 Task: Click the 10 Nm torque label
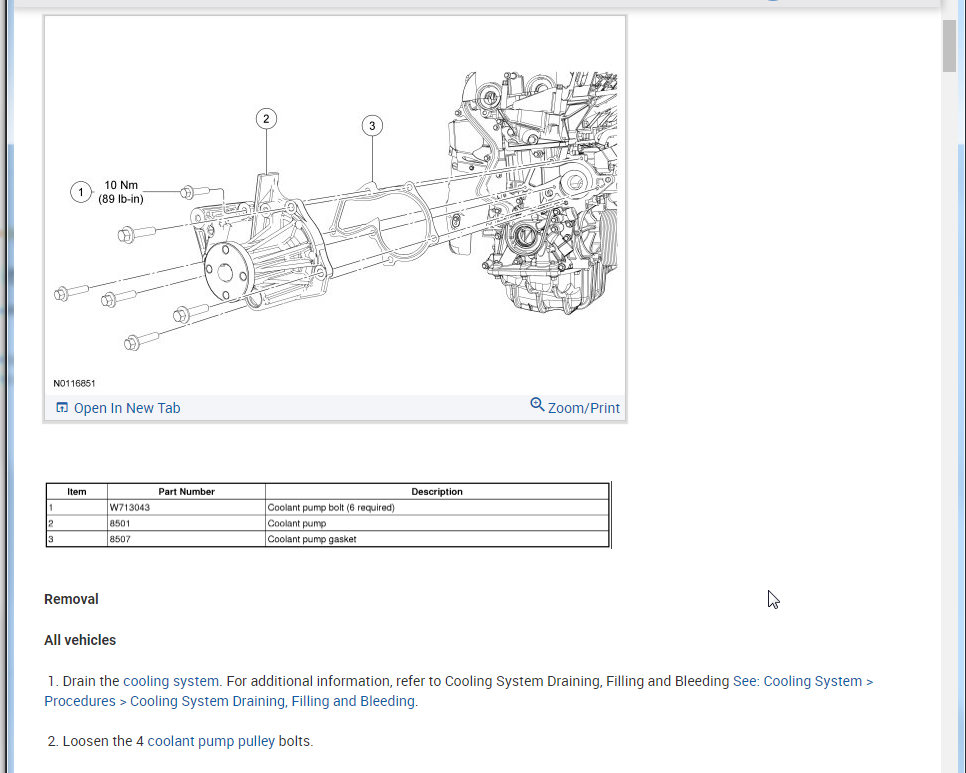(121, 192)
